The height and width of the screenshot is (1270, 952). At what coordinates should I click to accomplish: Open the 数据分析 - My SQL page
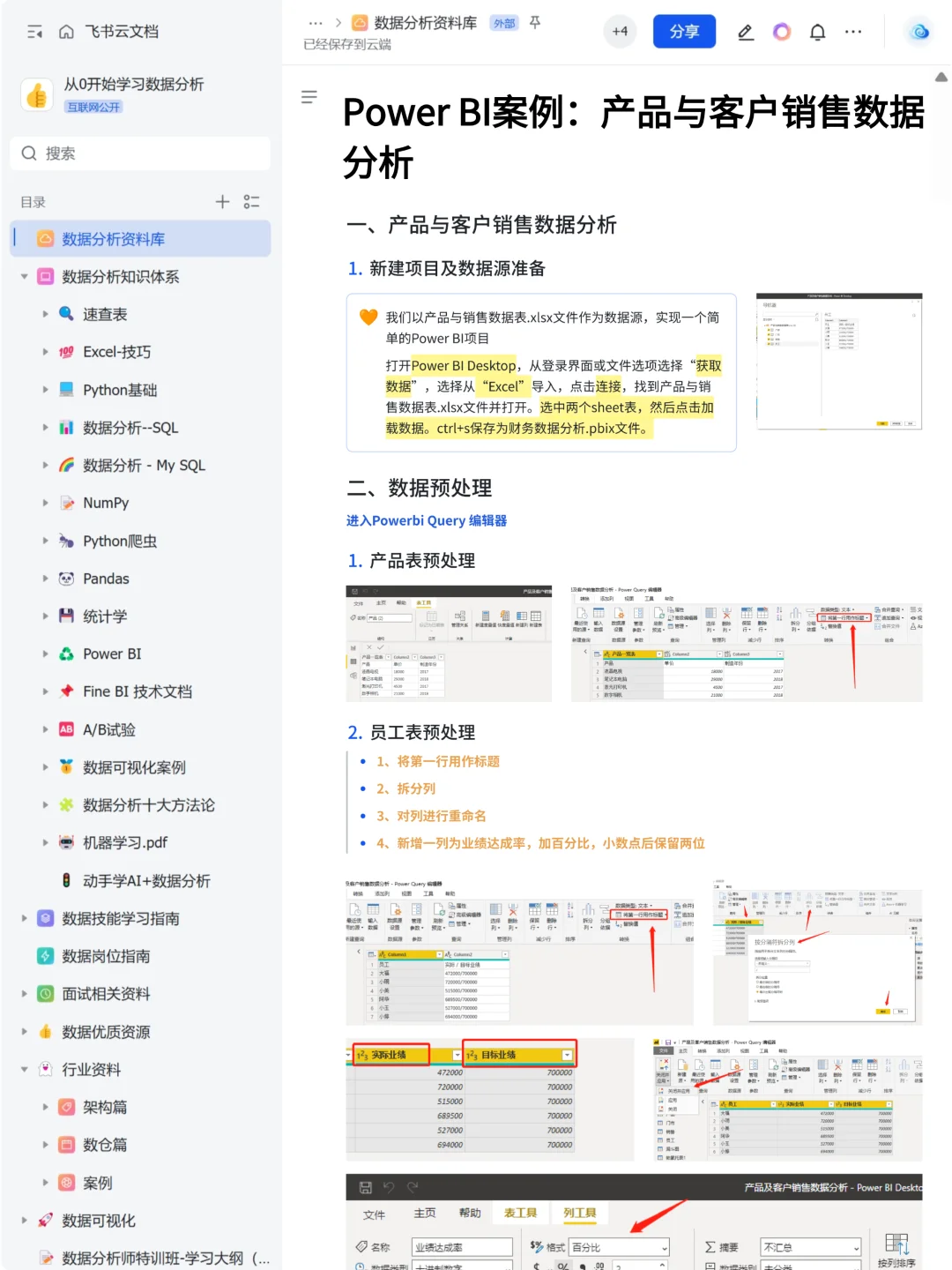click(144, 465)
